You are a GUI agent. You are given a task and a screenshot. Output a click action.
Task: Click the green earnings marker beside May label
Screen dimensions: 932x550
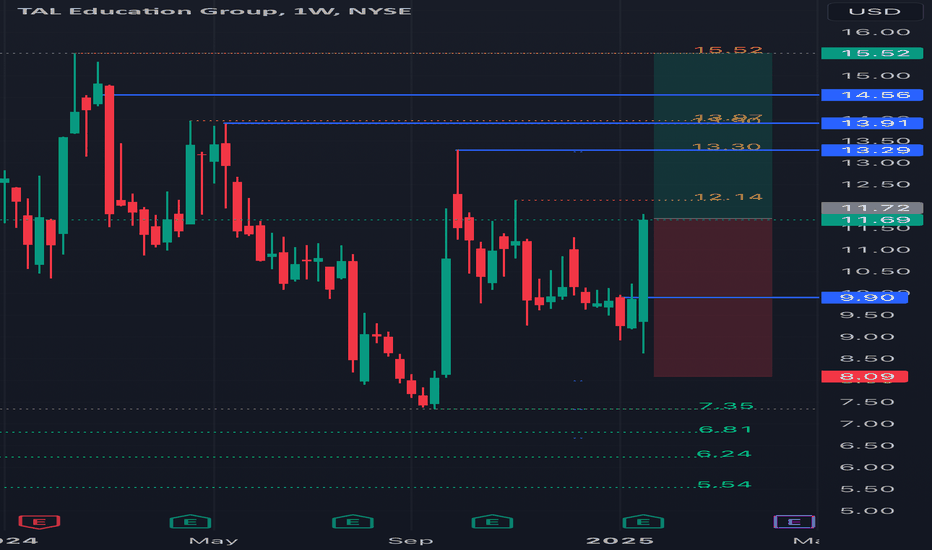pos(190,522)
